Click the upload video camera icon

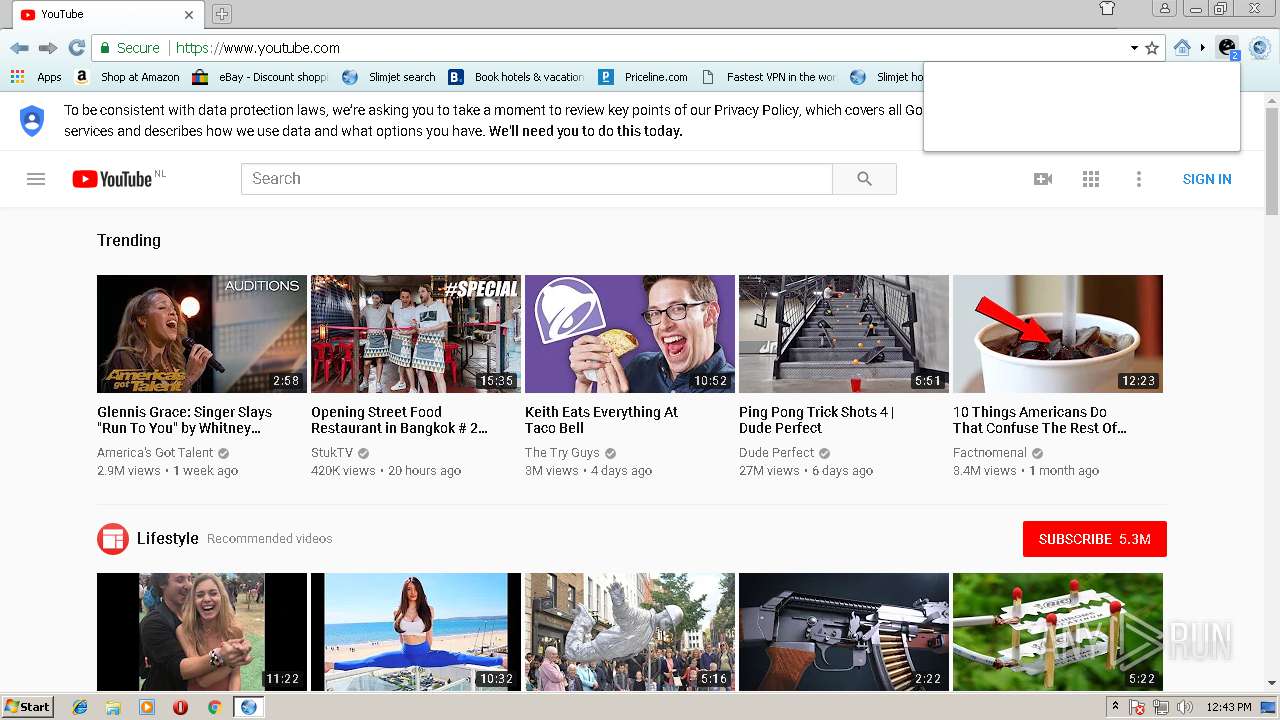[1042, 179]
